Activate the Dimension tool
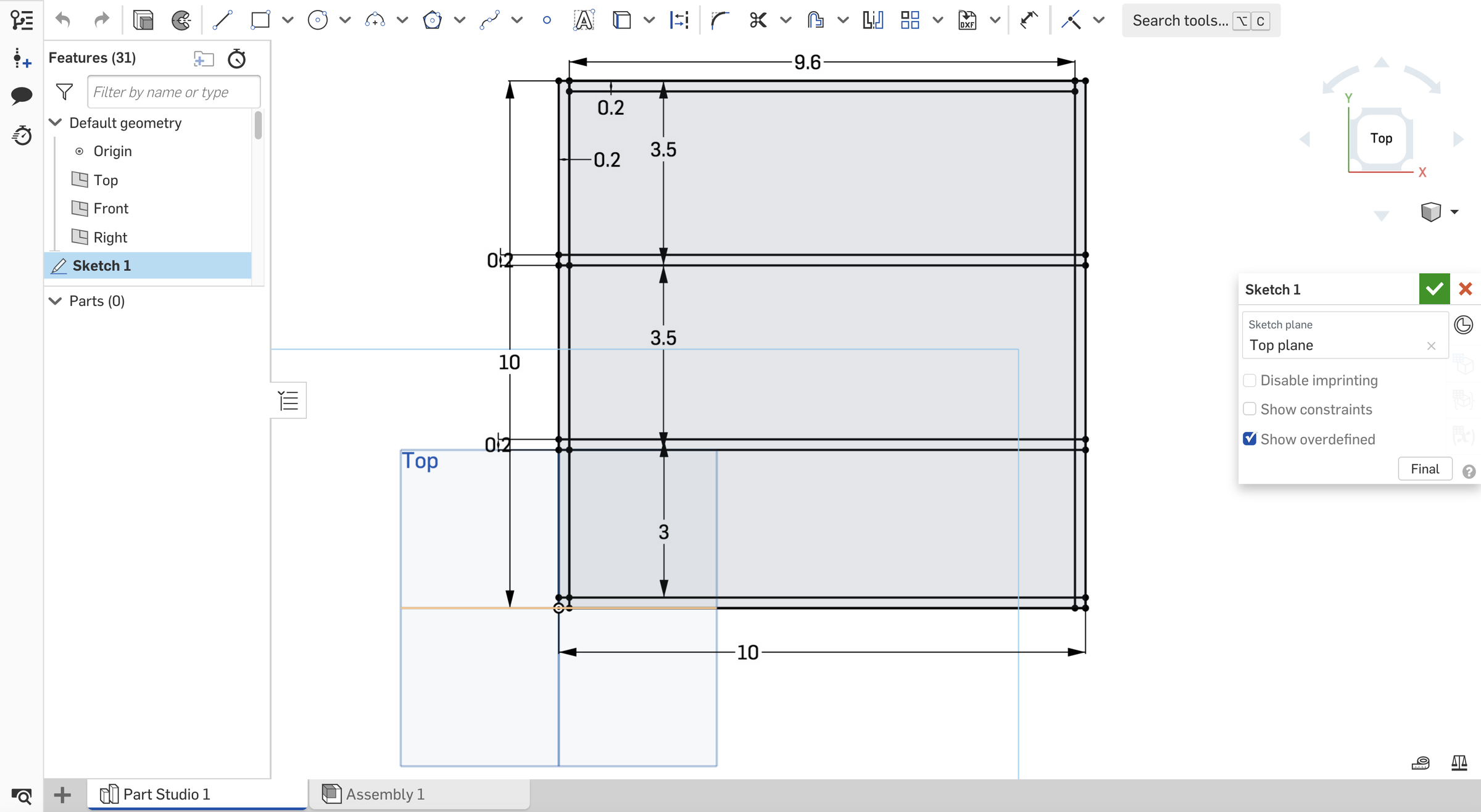 click(x=679, y=20)
